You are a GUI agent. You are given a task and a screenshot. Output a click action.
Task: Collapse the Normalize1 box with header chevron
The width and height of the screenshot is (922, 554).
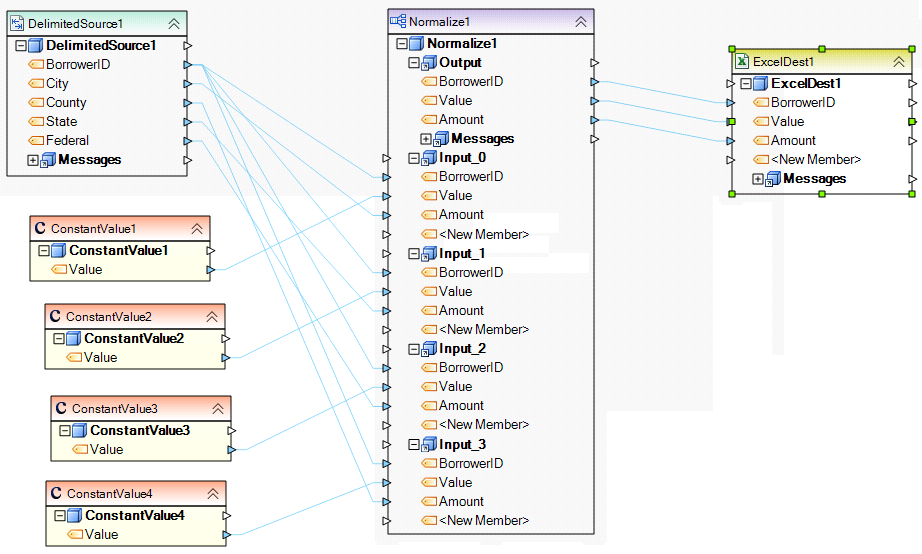tap(581, 21)
